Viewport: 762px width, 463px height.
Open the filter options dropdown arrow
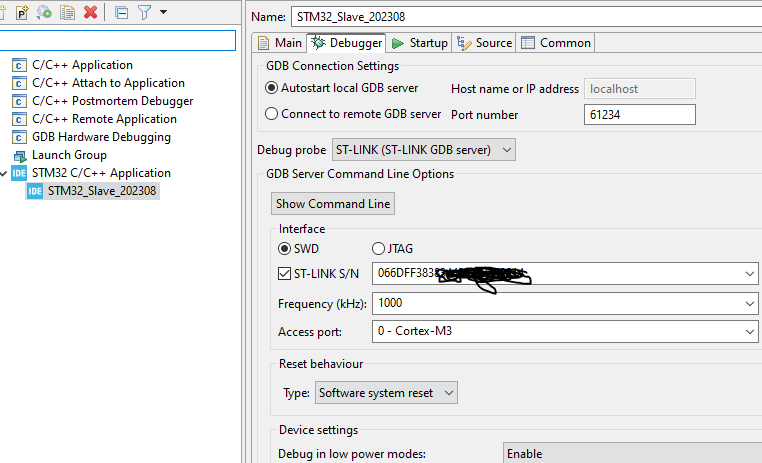163,12
